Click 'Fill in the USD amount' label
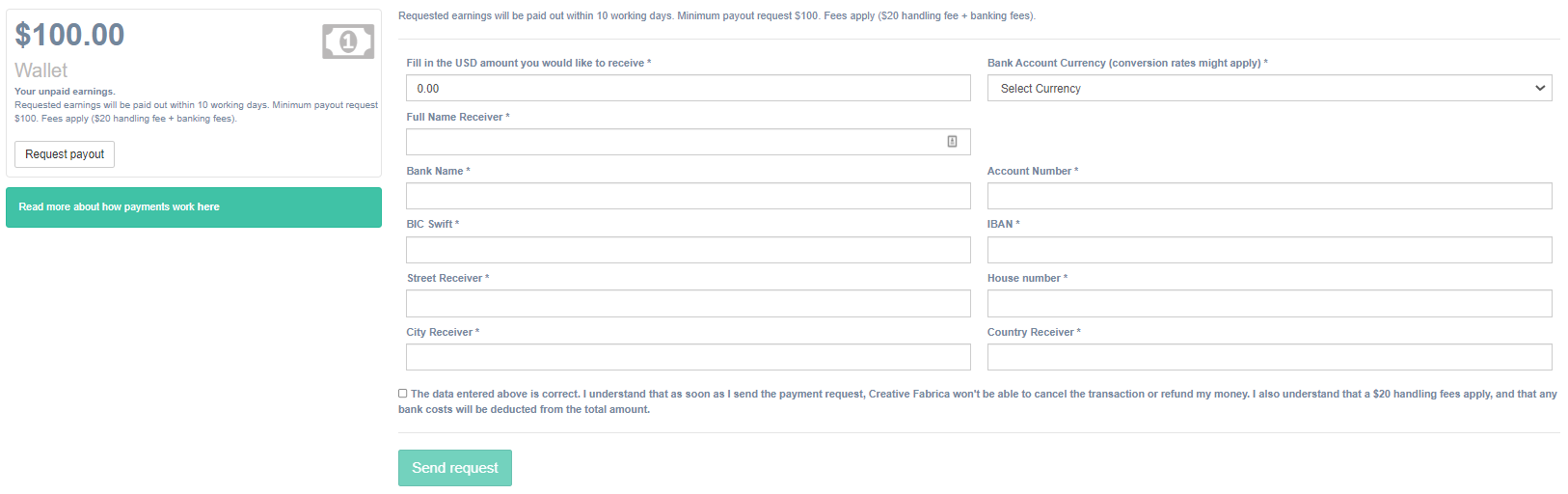The width and height of the screenshot is (1568, 494). coord(528,63)
